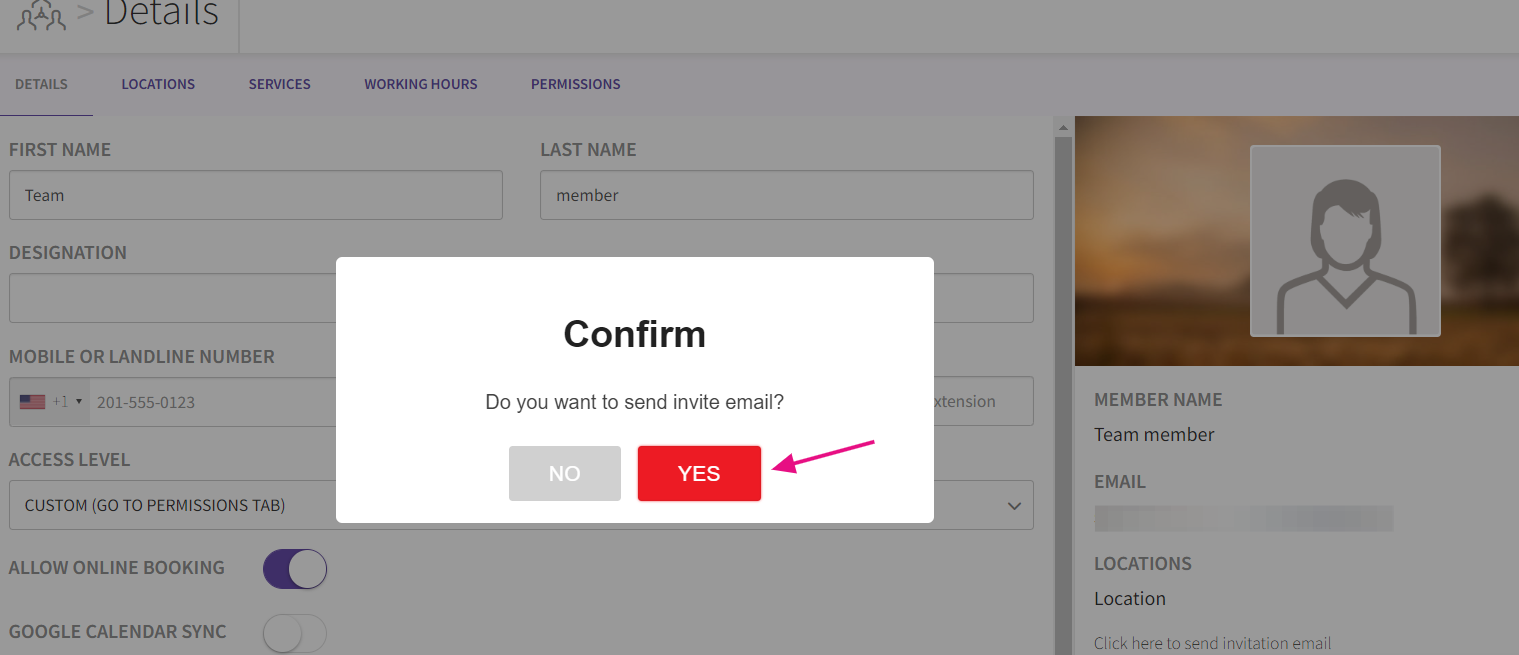Screen dimensions: 1519x655
Task: Decline invite email with NO button
Action: pyautogui.click(x=564, y=473)
